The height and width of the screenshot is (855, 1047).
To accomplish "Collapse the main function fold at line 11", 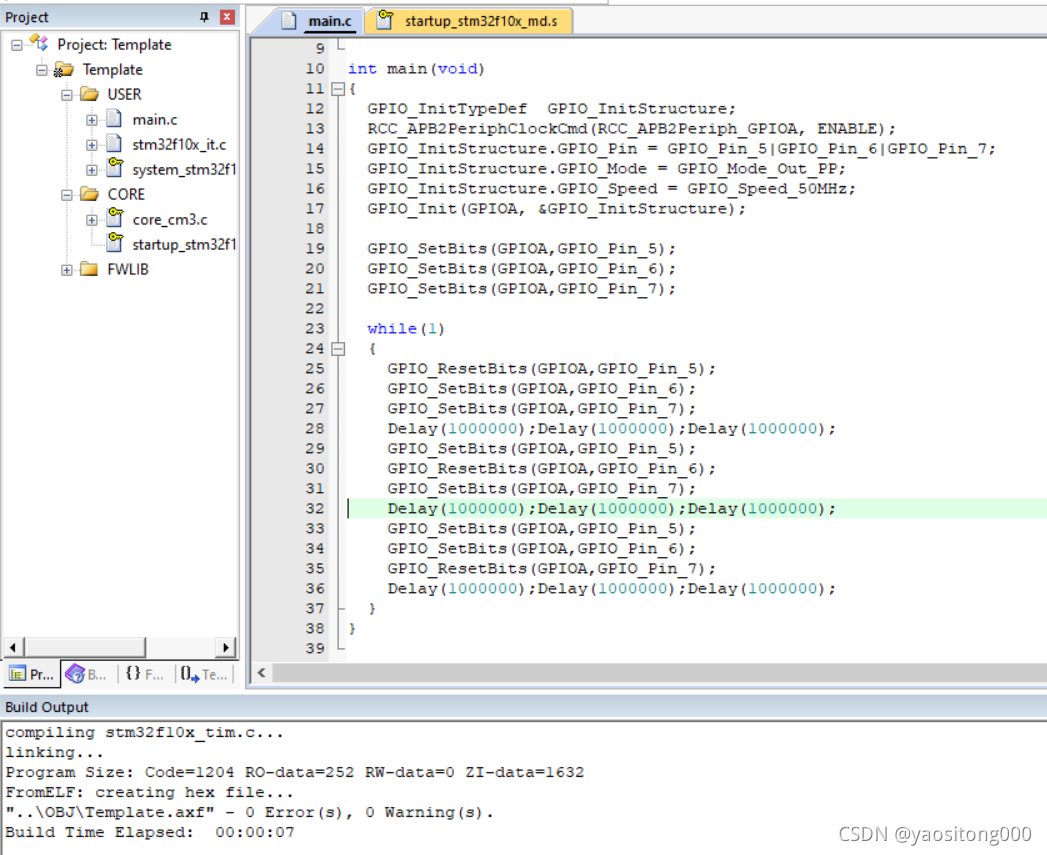I will 339,89.
